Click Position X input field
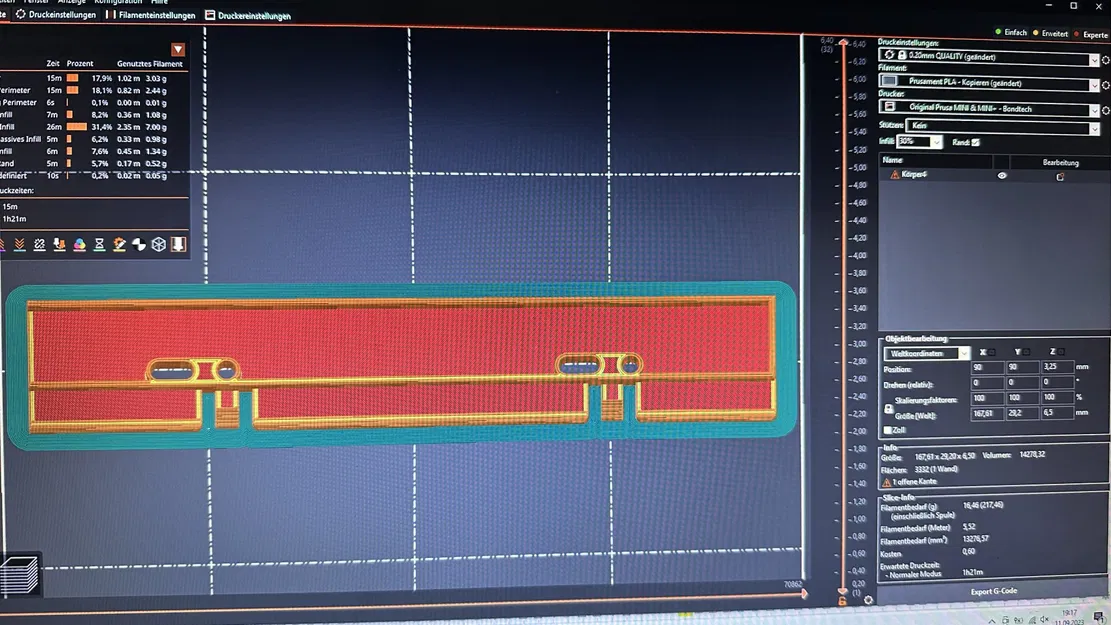 pyautogui.click(x=986, y=367)
